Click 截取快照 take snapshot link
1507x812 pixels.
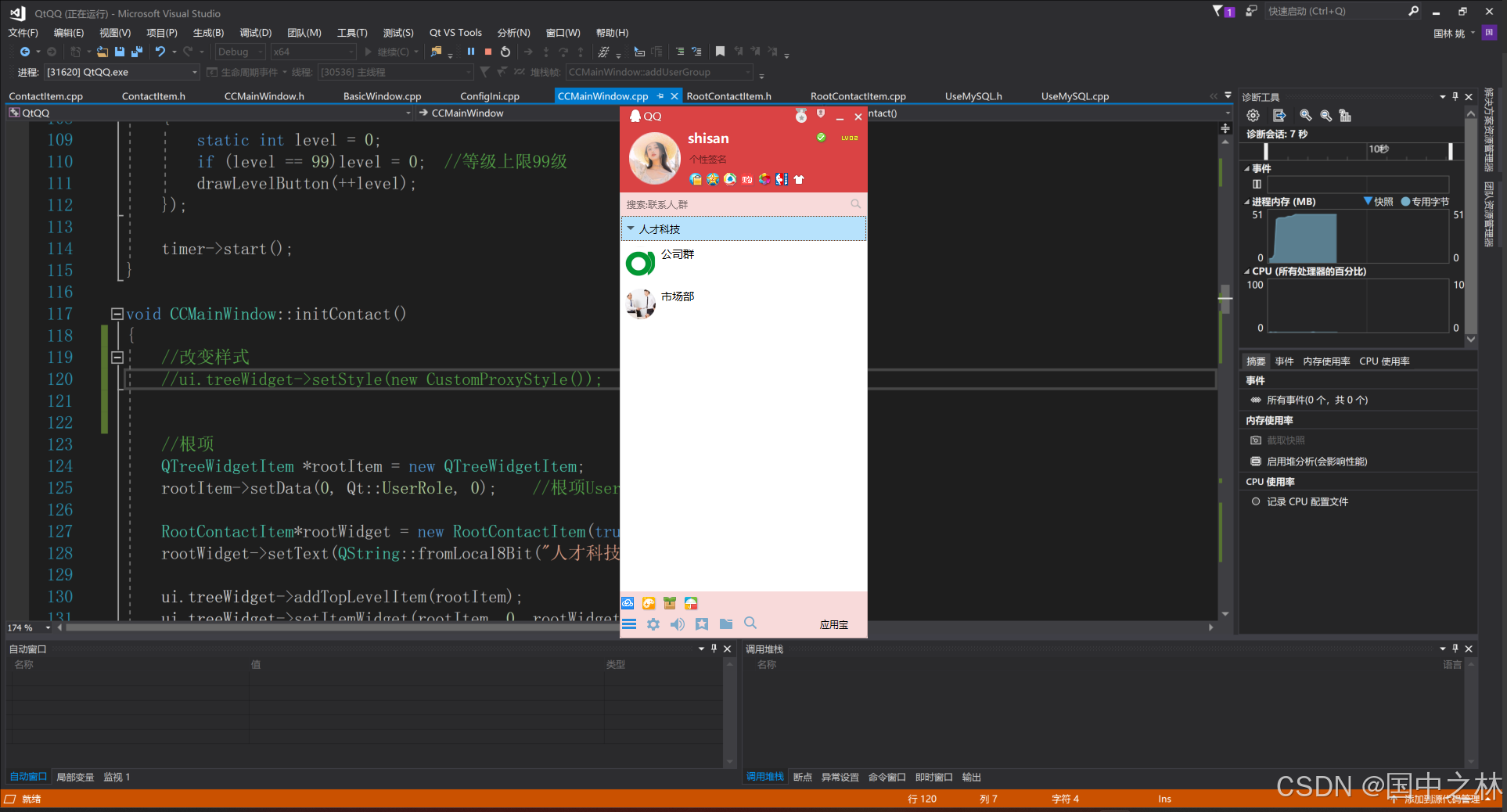click(1278, 440)
